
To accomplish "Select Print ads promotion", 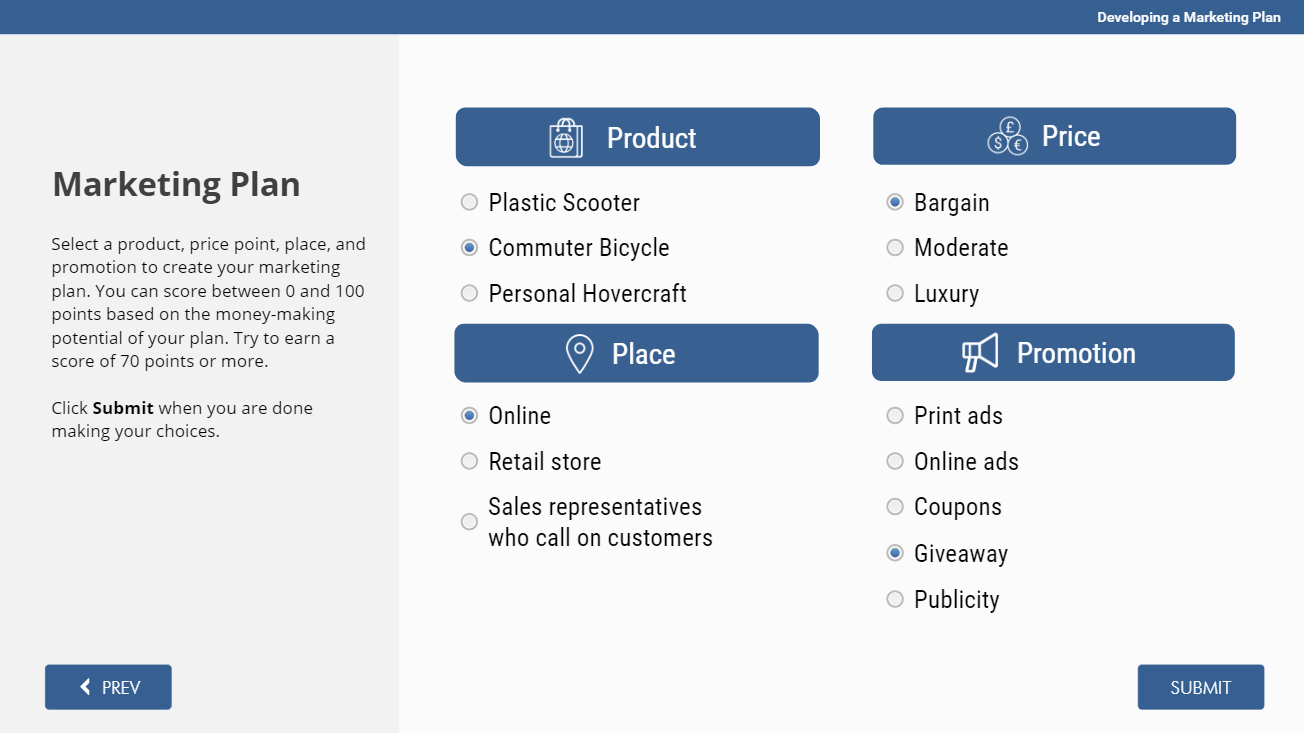I will pyautogui.click(x=895, y=416).
